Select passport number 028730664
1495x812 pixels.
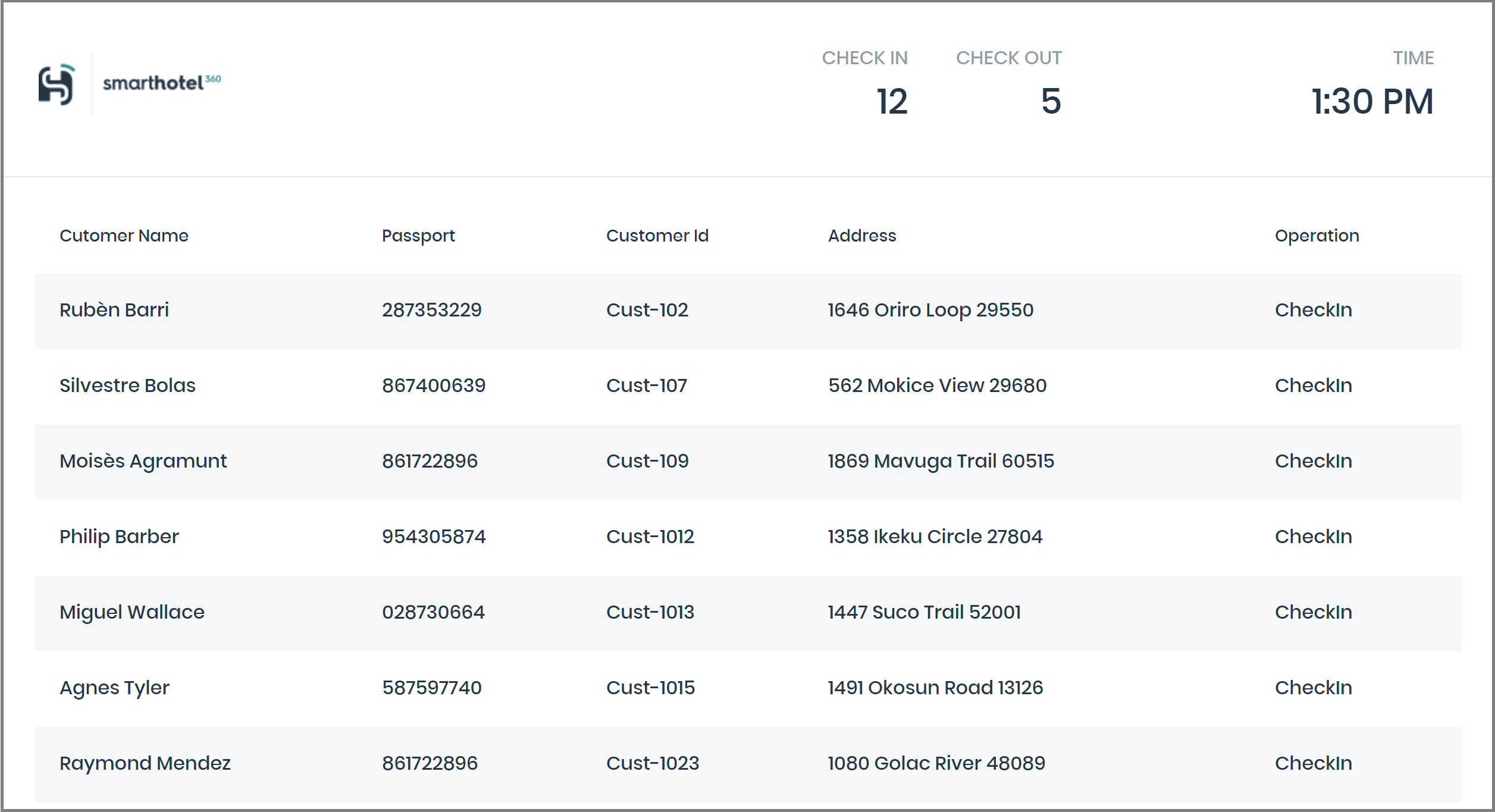[432, 612]
